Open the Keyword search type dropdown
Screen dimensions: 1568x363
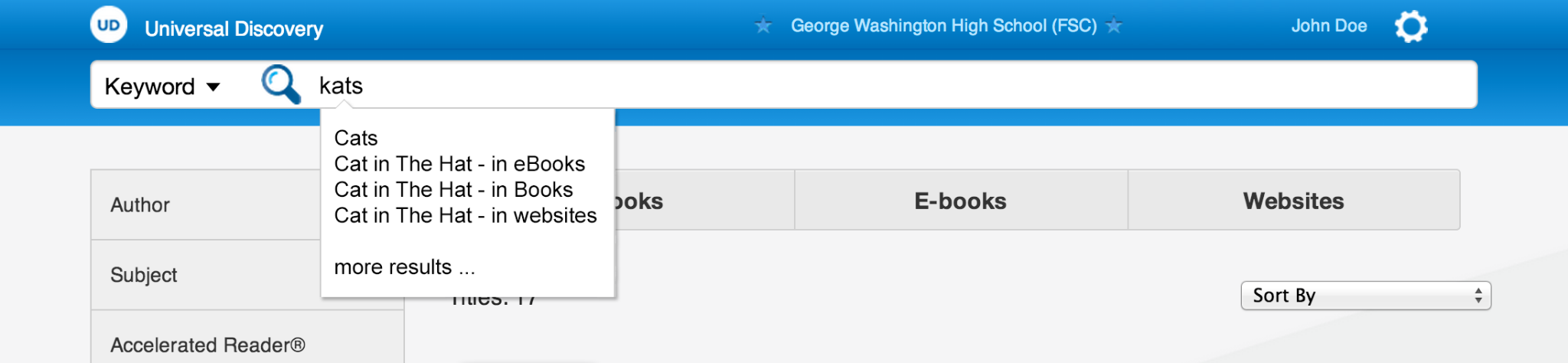pyautogui.click(x=162, y=86)
